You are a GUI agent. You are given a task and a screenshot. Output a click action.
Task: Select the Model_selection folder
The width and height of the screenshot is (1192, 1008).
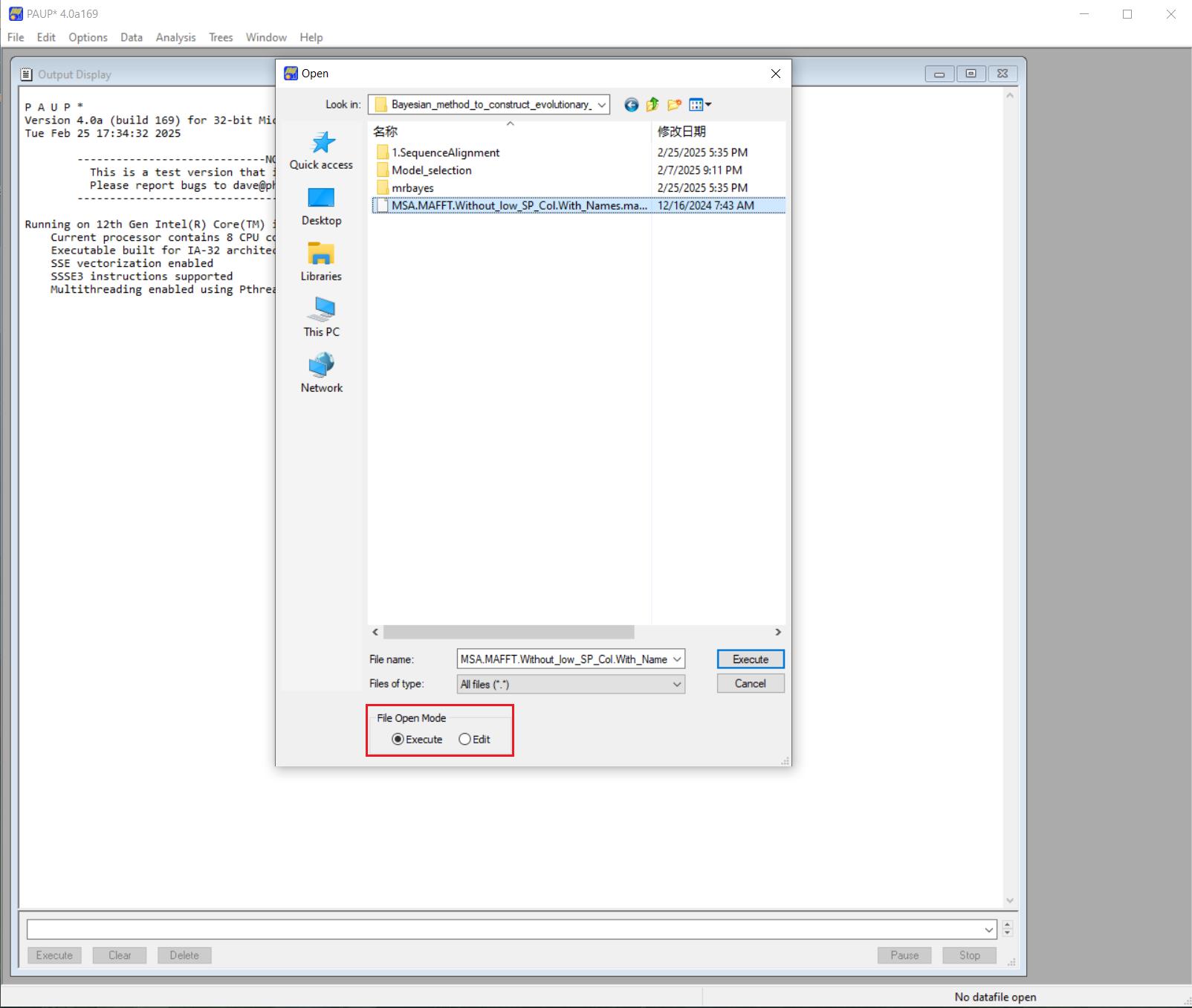[x=431, y=170]
